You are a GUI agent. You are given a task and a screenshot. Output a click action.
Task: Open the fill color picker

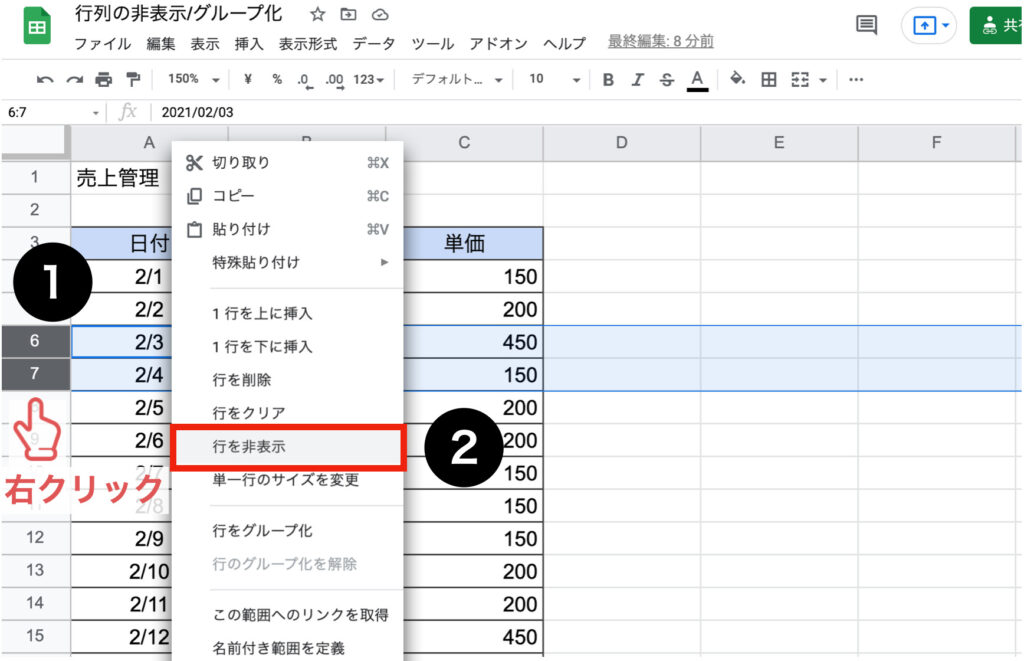pyautogui.click(x=737, y=79)
